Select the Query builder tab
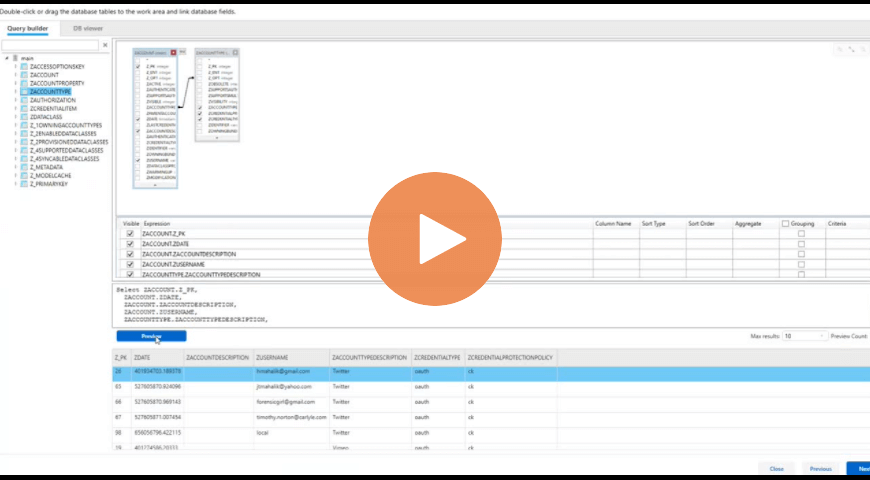Viewport: 870px width, 480px height. point(29,29)
